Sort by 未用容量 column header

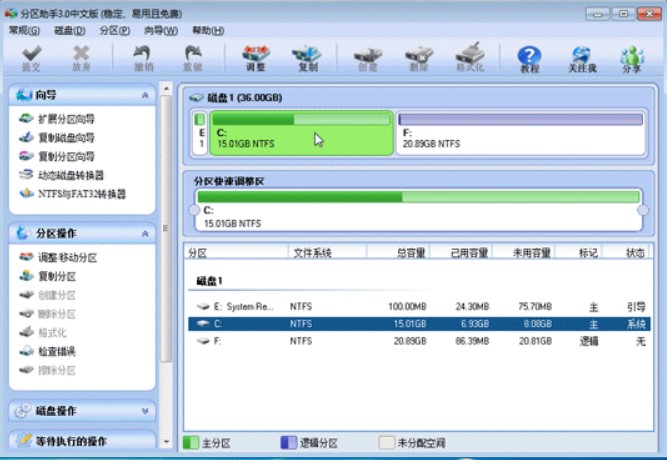524,253
